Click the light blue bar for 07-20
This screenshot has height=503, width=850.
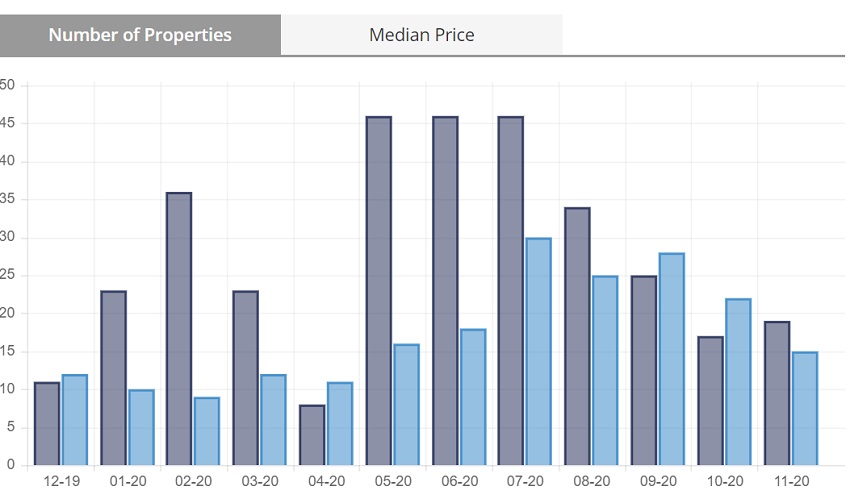coord(538,352)
